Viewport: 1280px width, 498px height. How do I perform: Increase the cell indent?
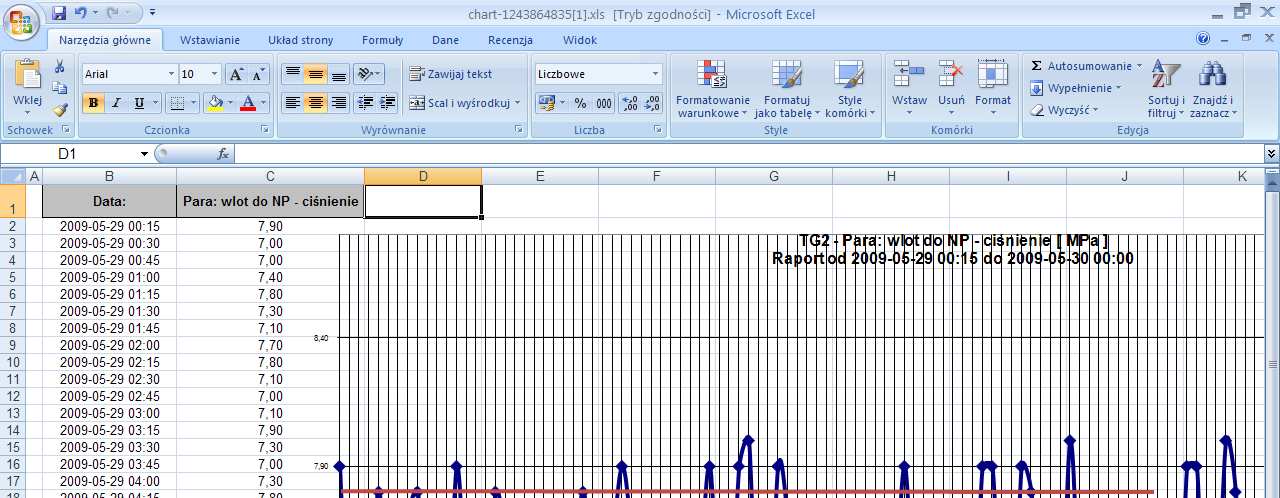pyautogui.click(x=388, y=103)
